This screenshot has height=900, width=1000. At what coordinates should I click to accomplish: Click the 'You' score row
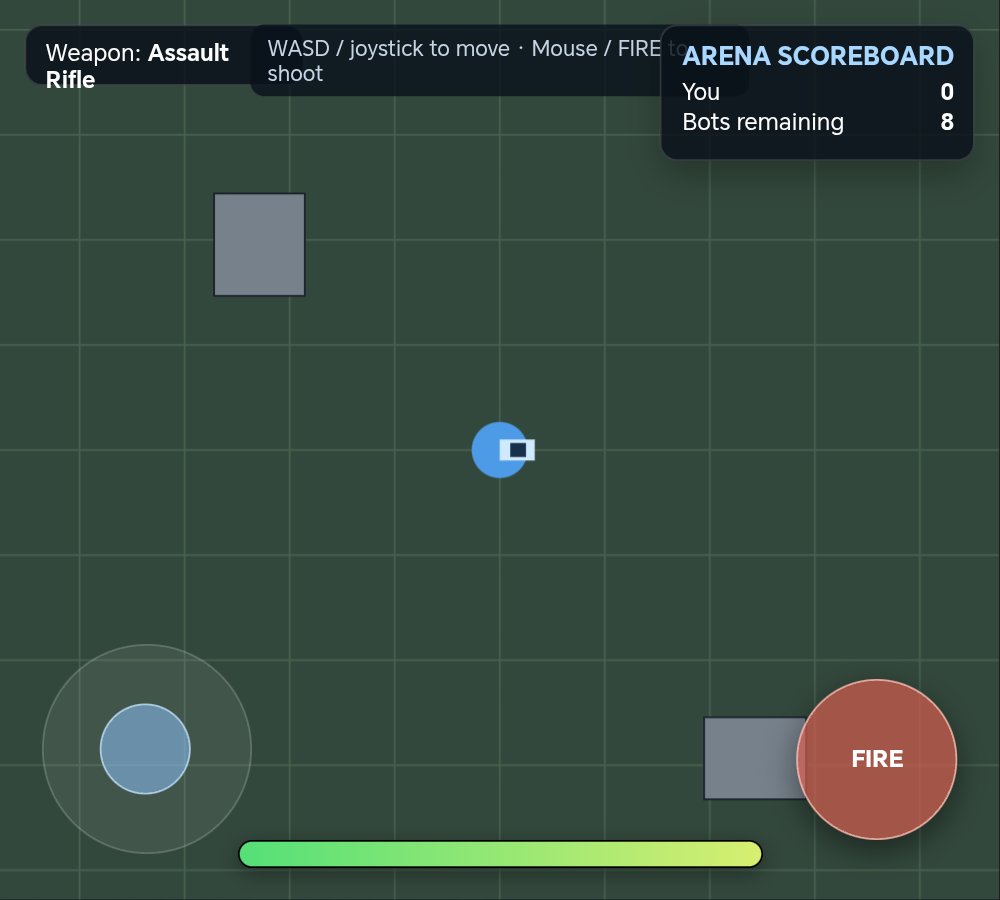click(x=818, y=92)
